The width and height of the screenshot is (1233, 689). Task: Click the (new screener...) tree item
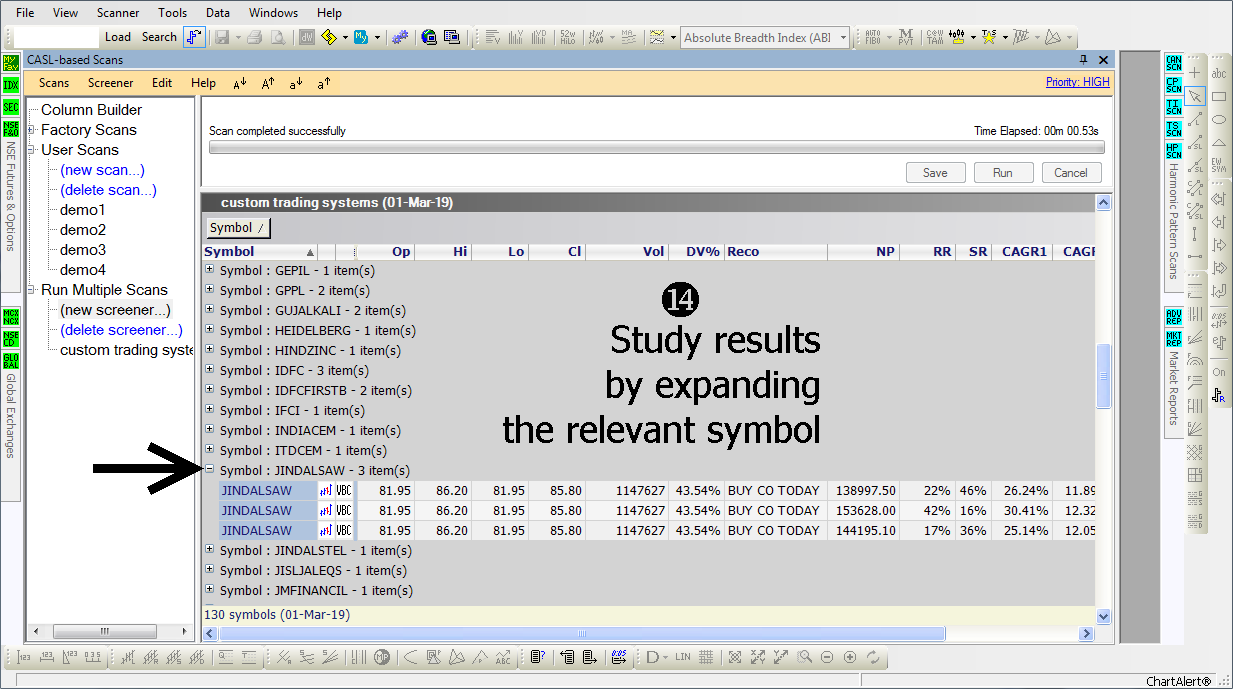coord(115,310)
